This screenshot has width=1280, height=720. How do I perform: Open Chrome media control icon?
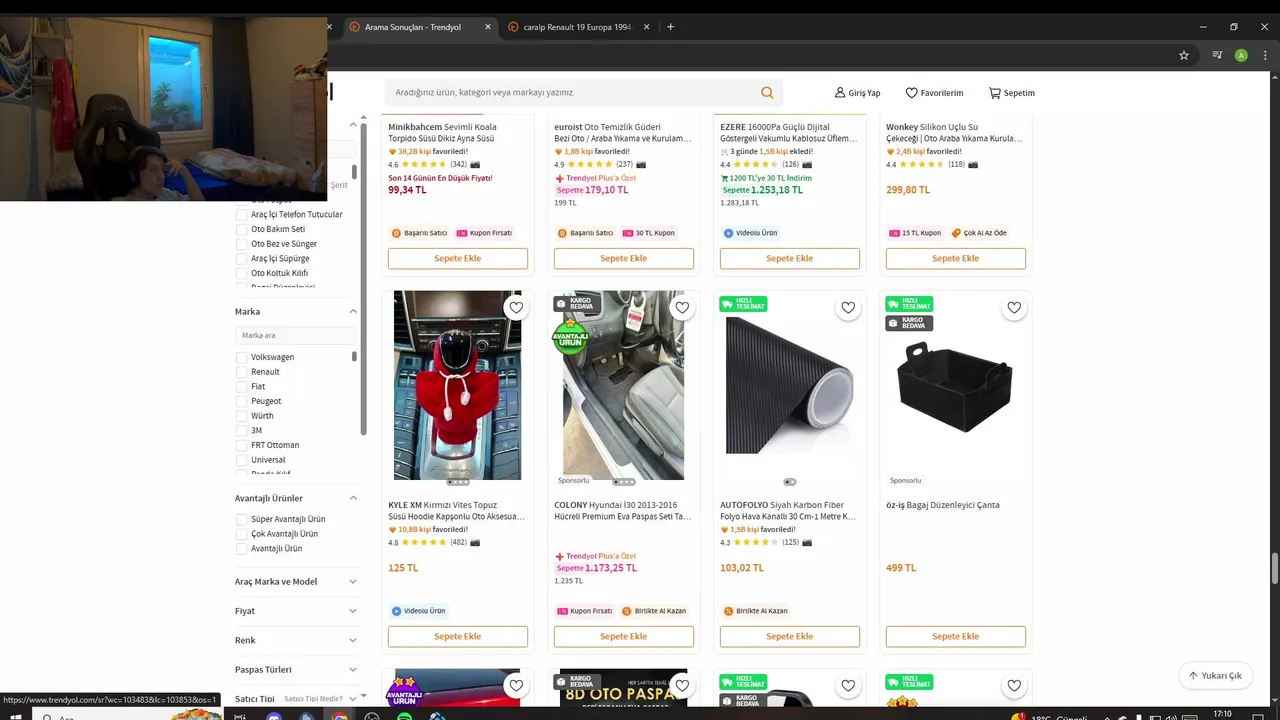1217,55
